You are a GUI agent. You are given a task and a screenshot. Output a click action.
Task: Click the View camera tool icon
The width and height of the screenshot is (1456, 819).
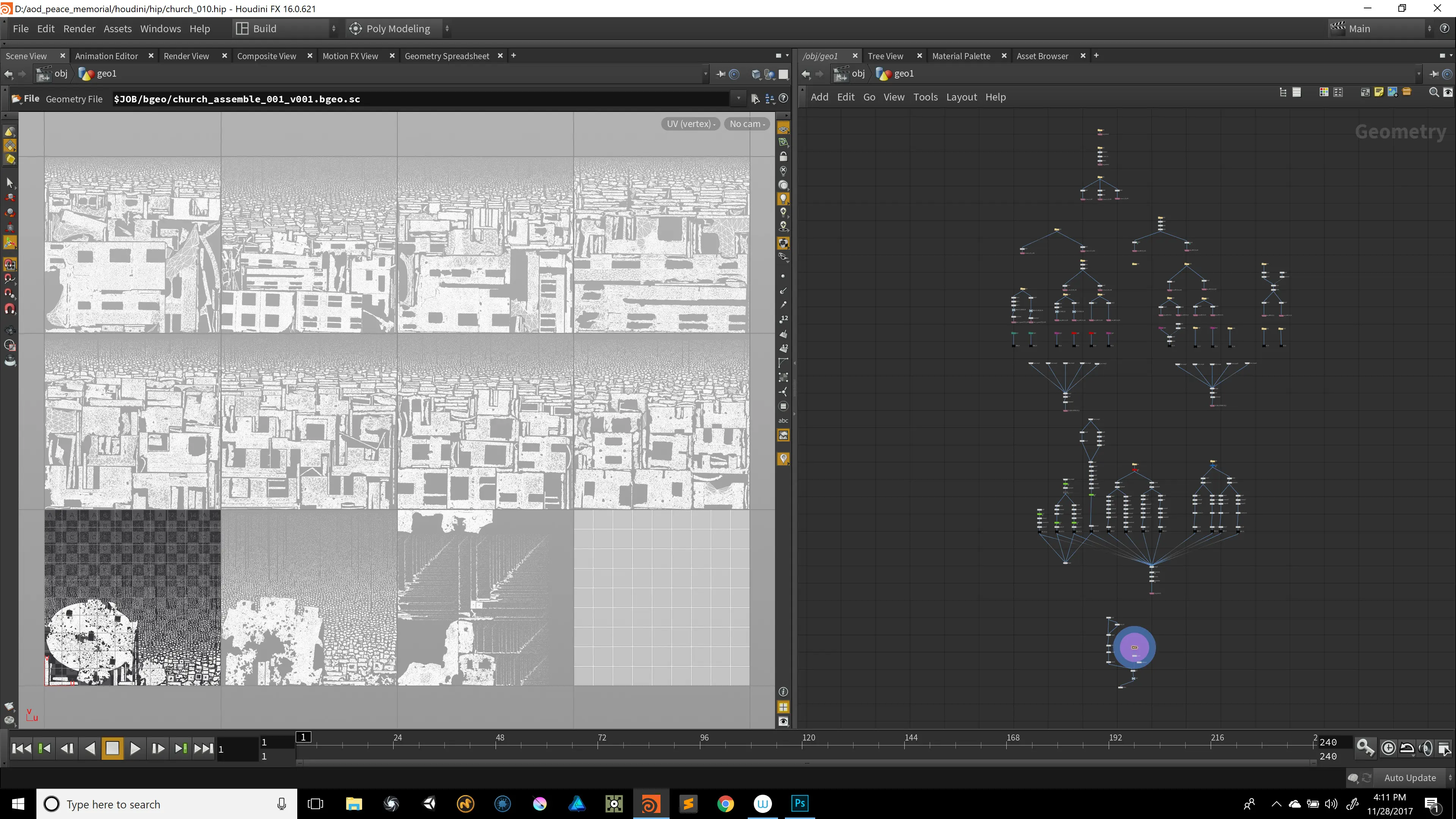9,330
